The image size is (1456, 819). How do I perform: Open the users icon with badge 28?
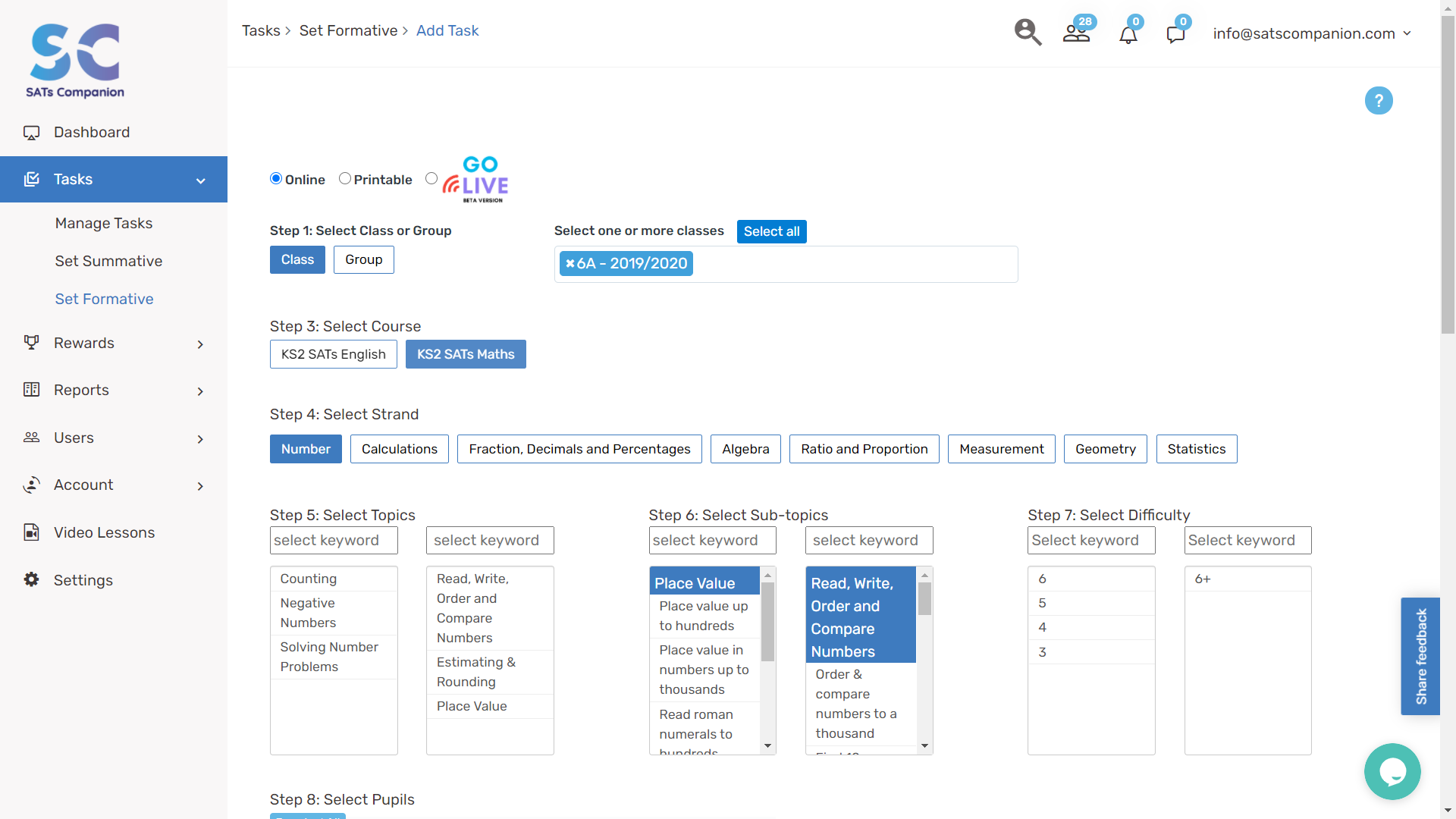1077,33
